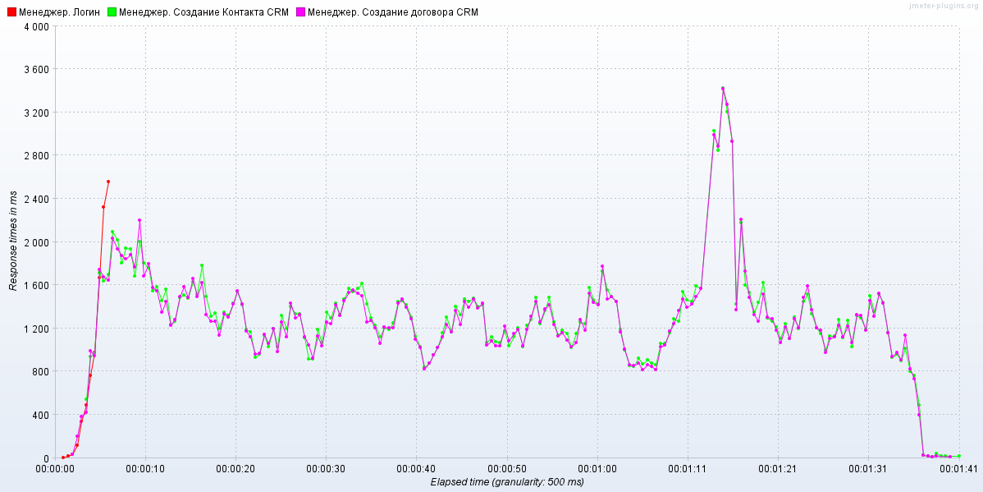983x492 pixels.
Task: Click the red Менеджер. Логин legend swatch
Action: point(10,12)
